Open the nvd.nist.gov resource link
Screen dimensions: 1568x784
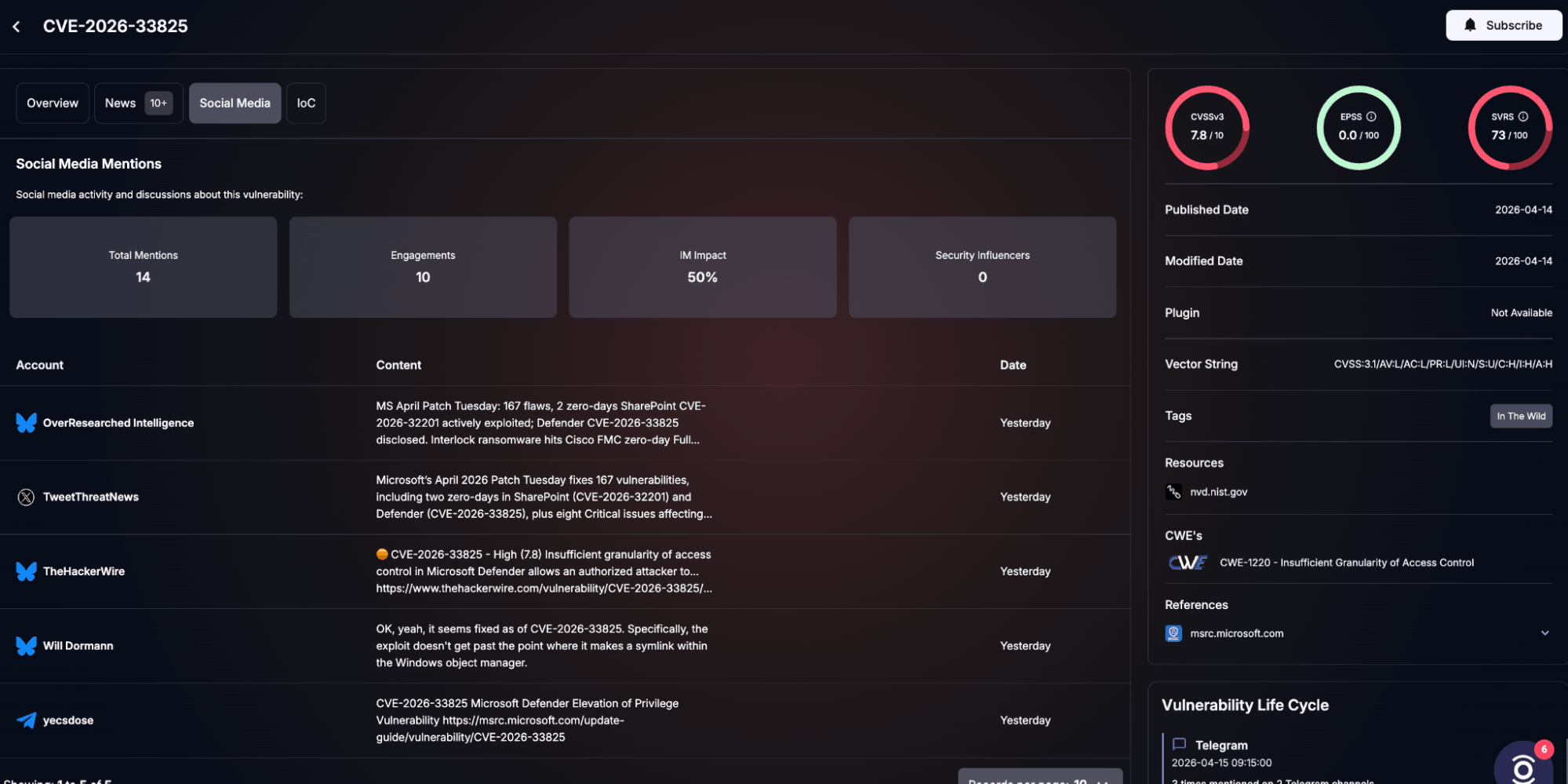point(1218,492)
